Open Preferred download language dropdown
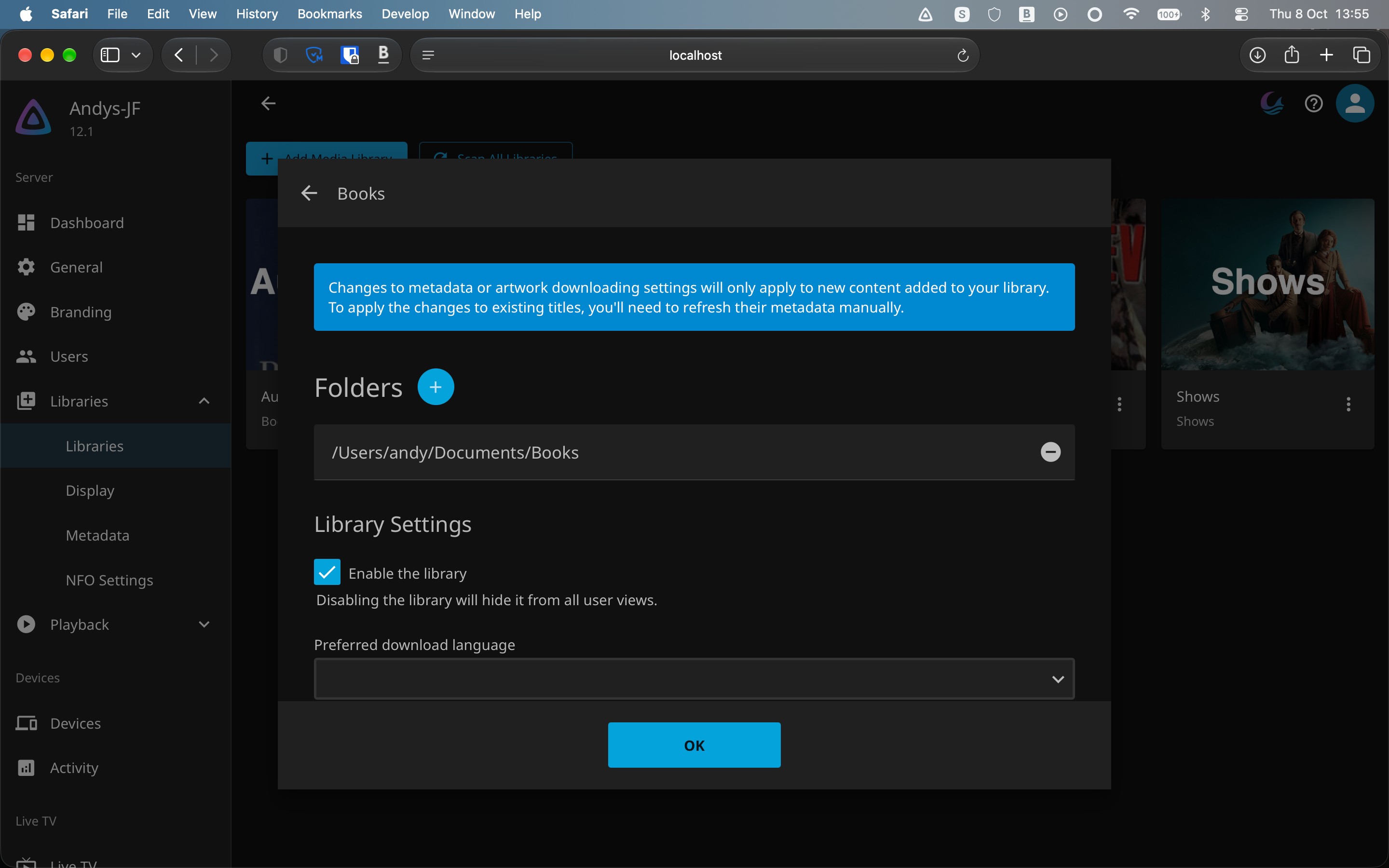 [x=694, y=679]
